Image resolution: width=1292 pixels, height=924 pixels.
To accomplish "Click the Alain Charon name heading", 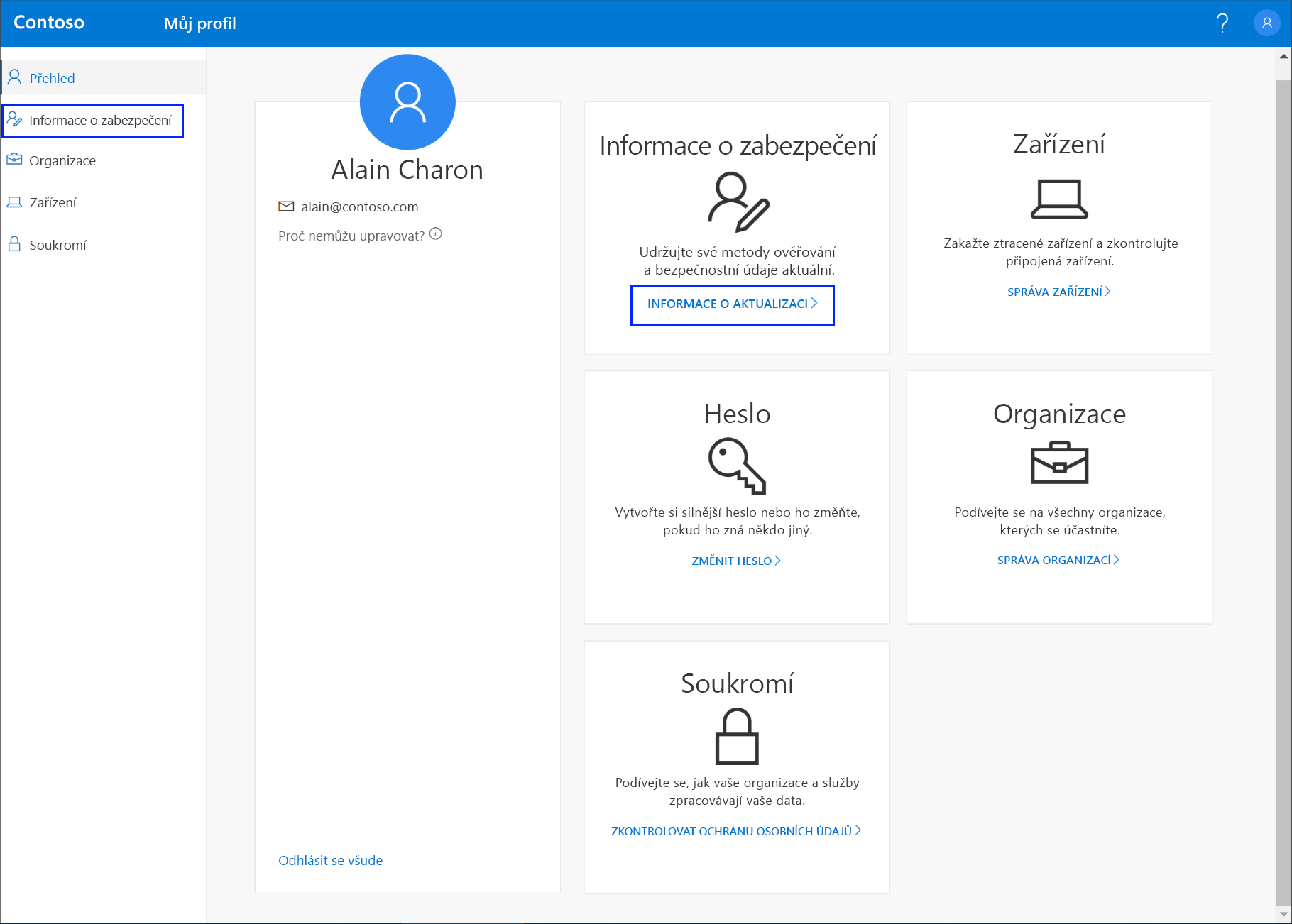I will (407, 170).
